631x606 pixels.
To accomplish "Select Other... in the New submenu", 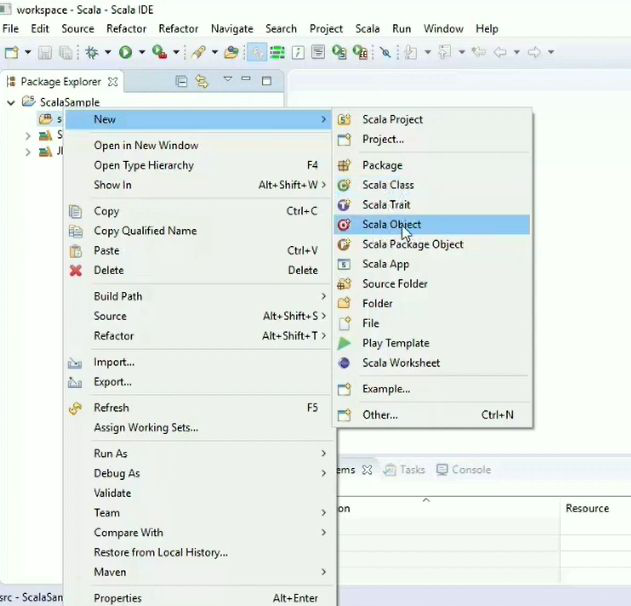I will pyautogui.click(x=432, y=415).
